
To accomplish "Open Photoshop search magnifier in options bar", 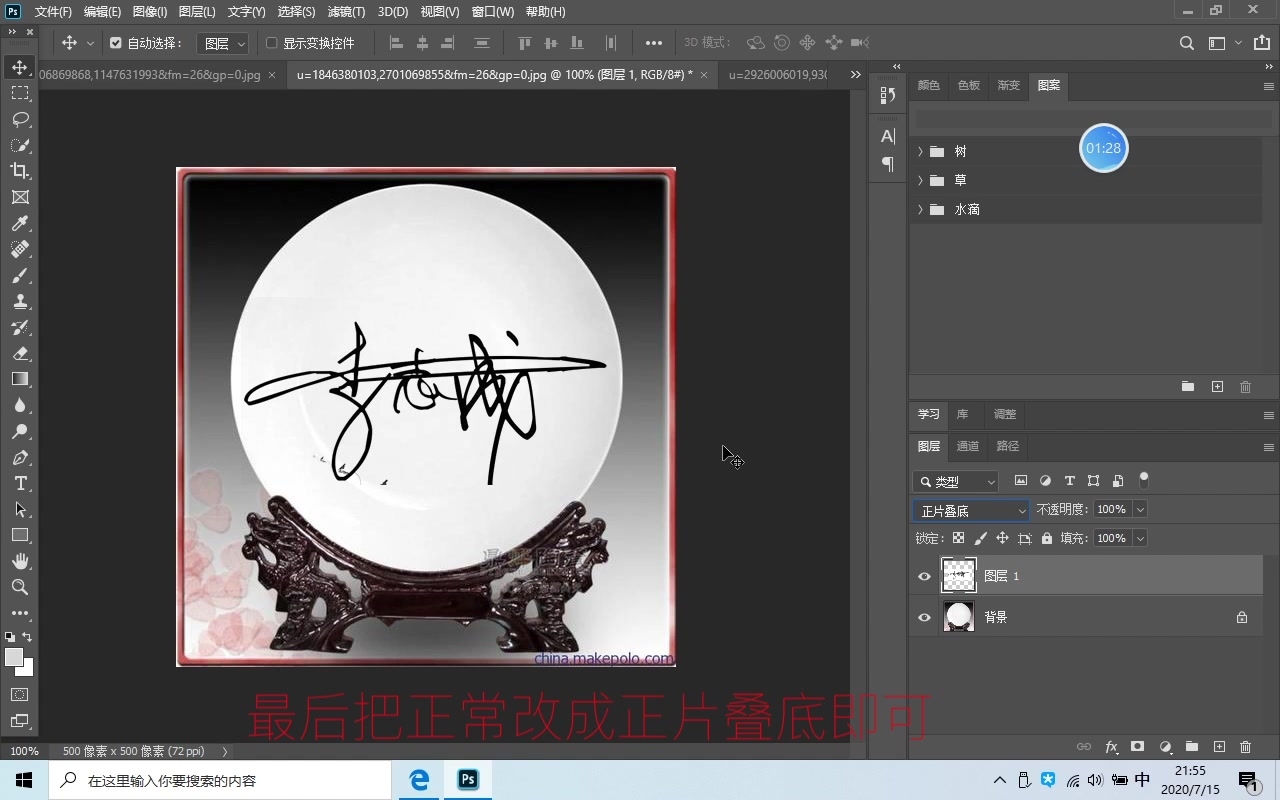I will 1187,43.
